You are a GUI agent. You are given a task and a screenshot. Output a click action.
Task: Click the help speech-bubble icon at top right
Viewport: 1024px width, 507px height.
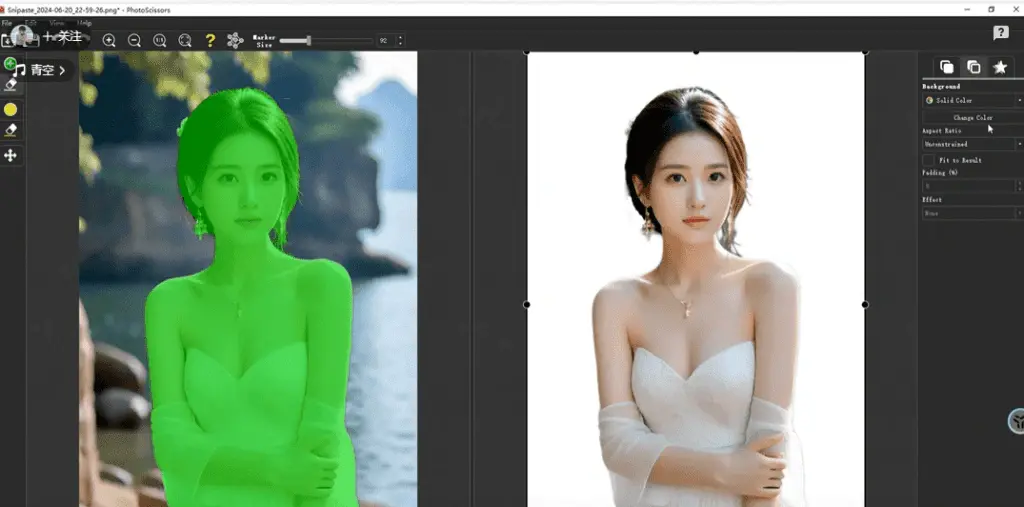tap(1000, 33)
